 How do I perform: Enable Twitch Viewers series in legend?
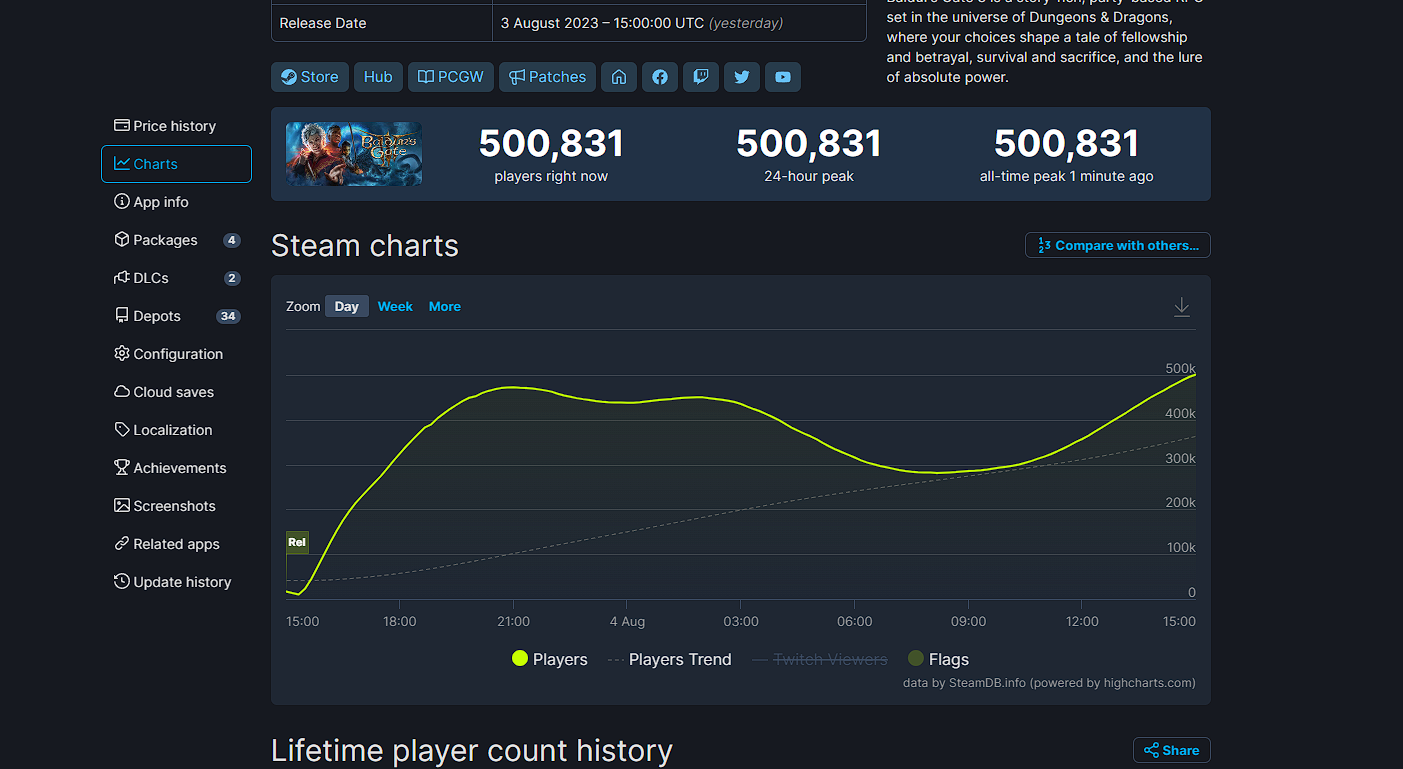pos(819,659)
